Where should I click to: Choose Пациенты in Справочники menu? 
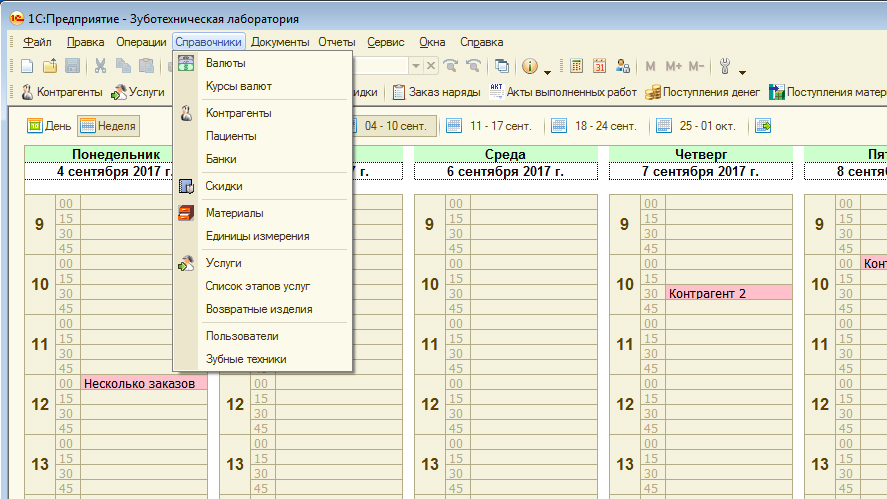click(x=231, y=136)
